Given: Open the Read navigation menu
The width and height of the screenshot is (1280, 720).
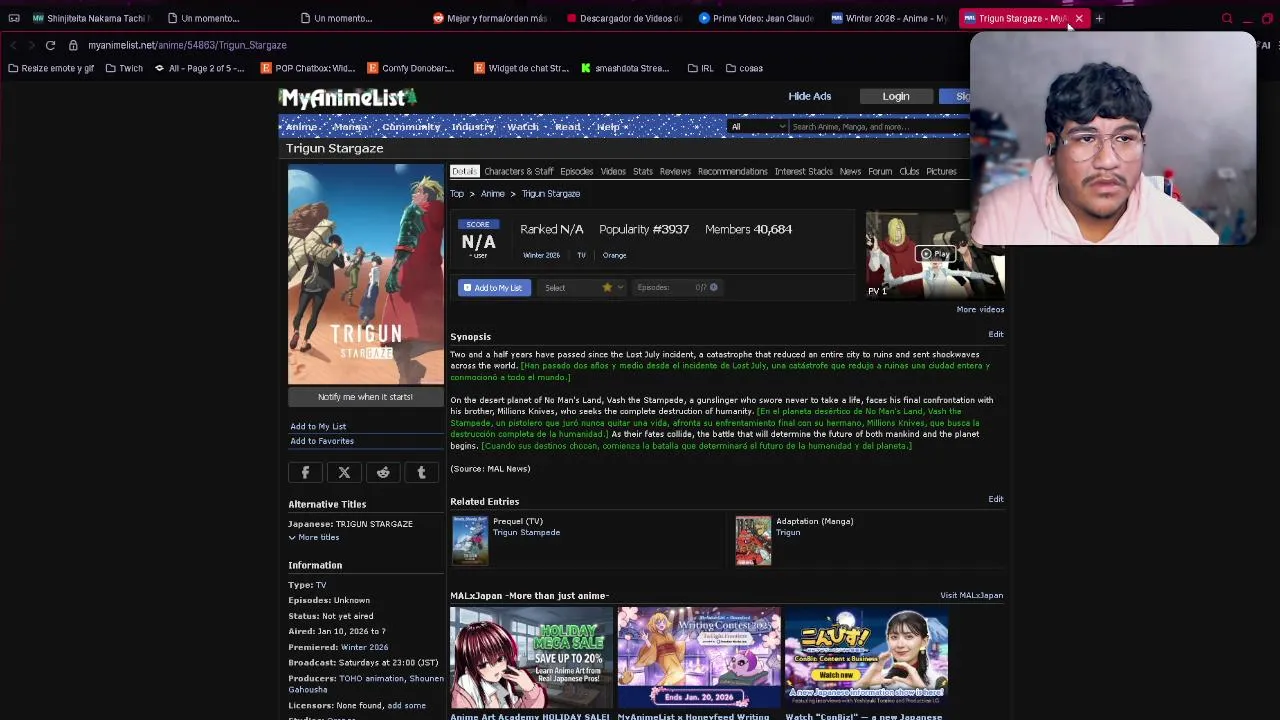Looking at the screenshot, I should (568, 127).
